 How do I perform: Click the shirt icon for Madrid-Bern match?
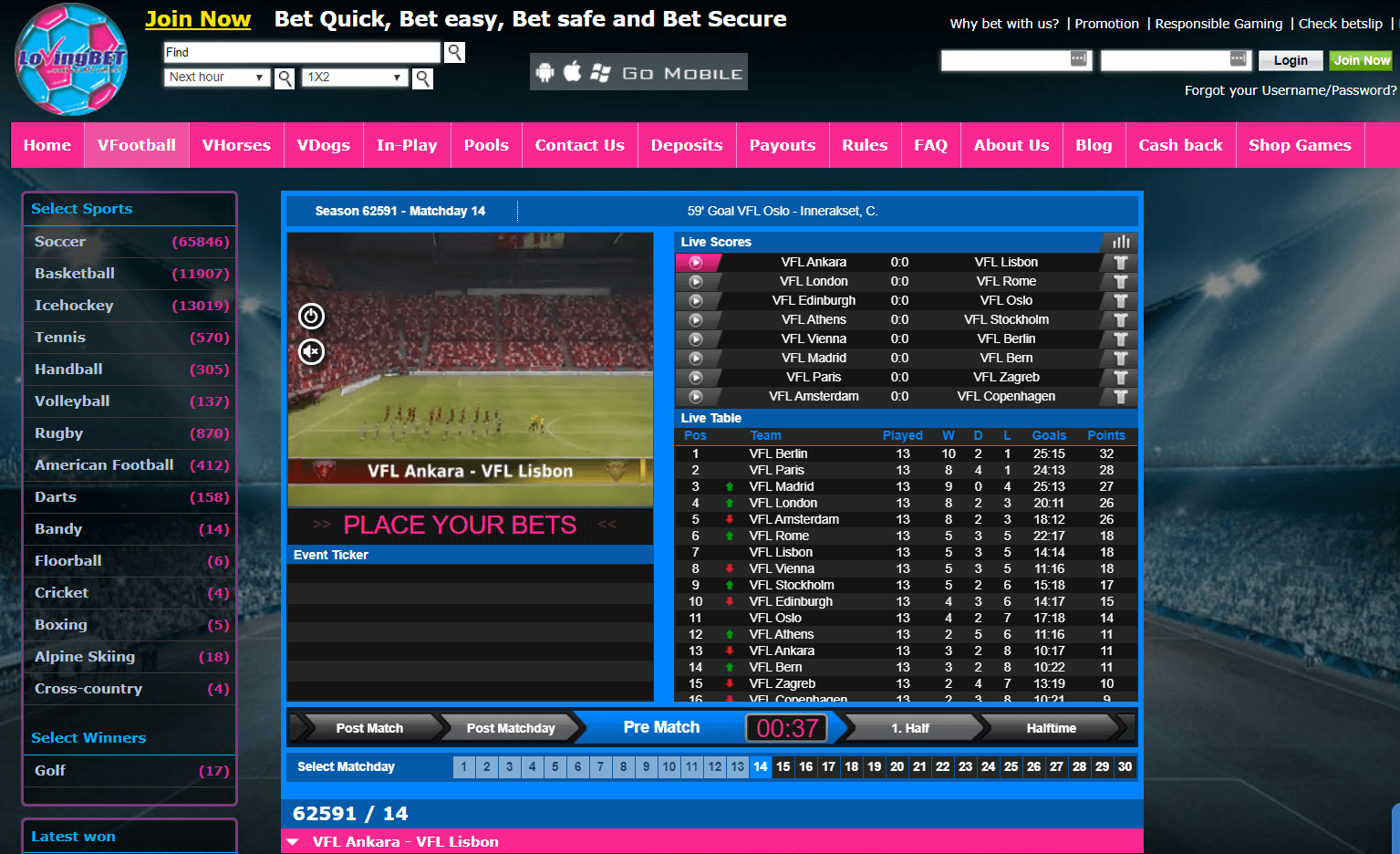(x=1121, y=358)
